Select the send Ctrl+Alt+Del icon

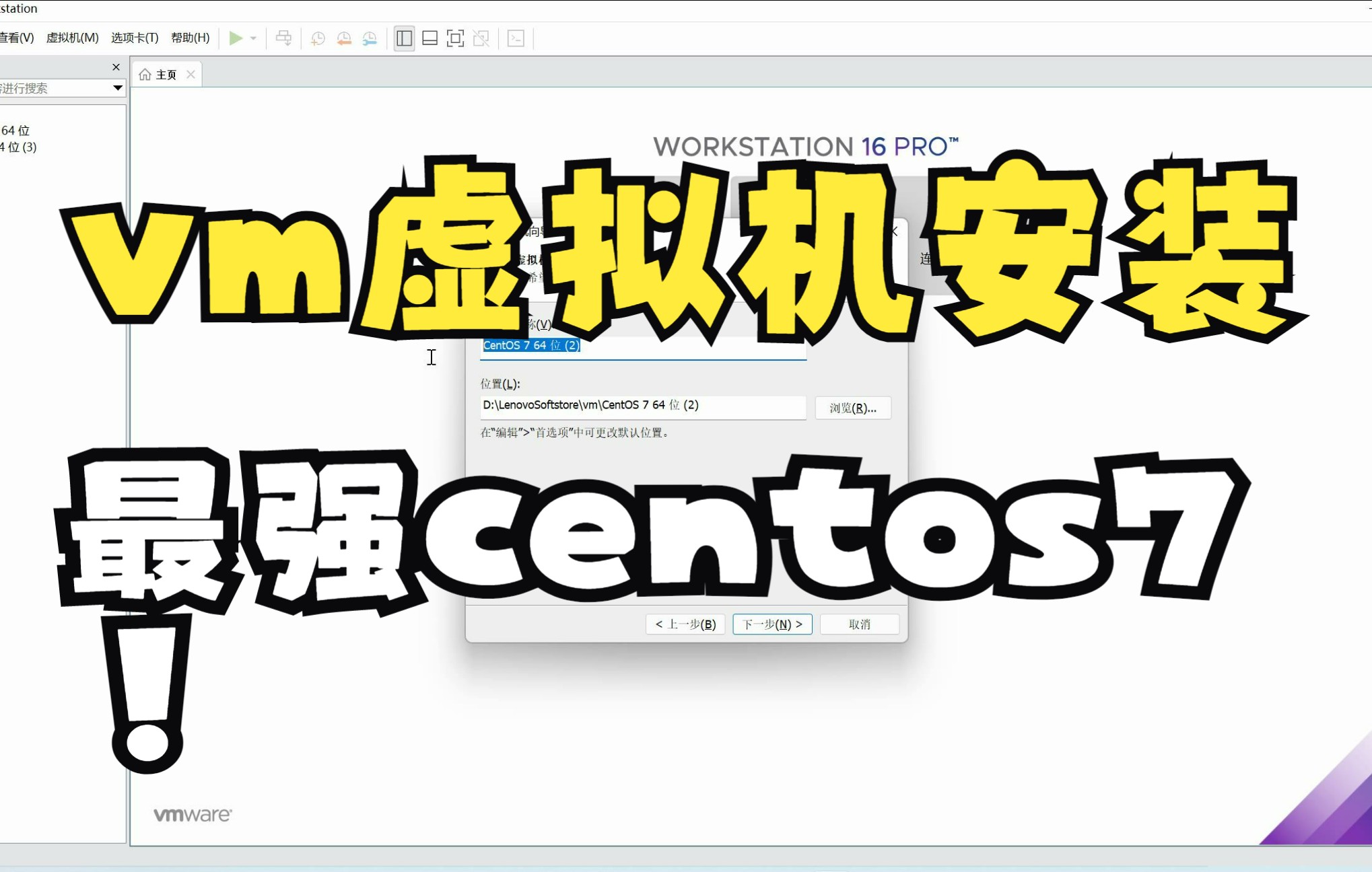click(283, 38)
